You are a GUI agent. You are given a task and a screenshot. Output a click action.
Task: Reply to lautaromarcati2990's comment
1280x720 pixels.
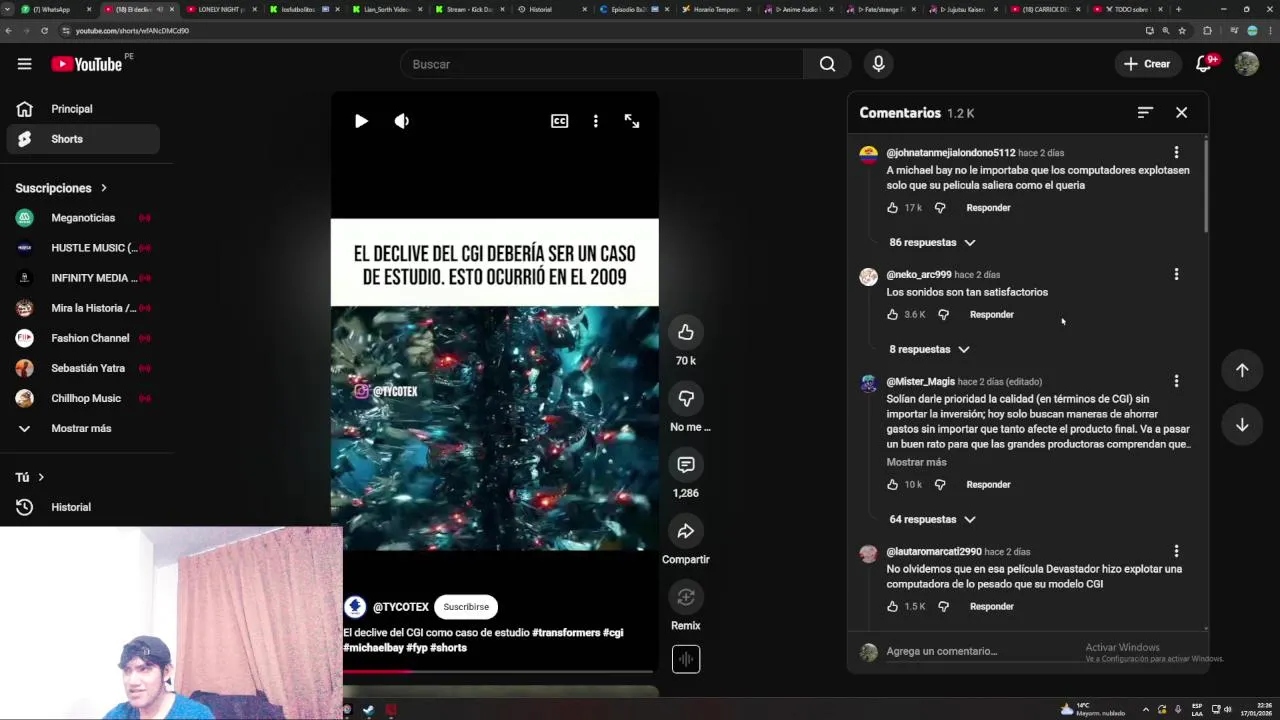pyautogui.click(x=992, y=607)
